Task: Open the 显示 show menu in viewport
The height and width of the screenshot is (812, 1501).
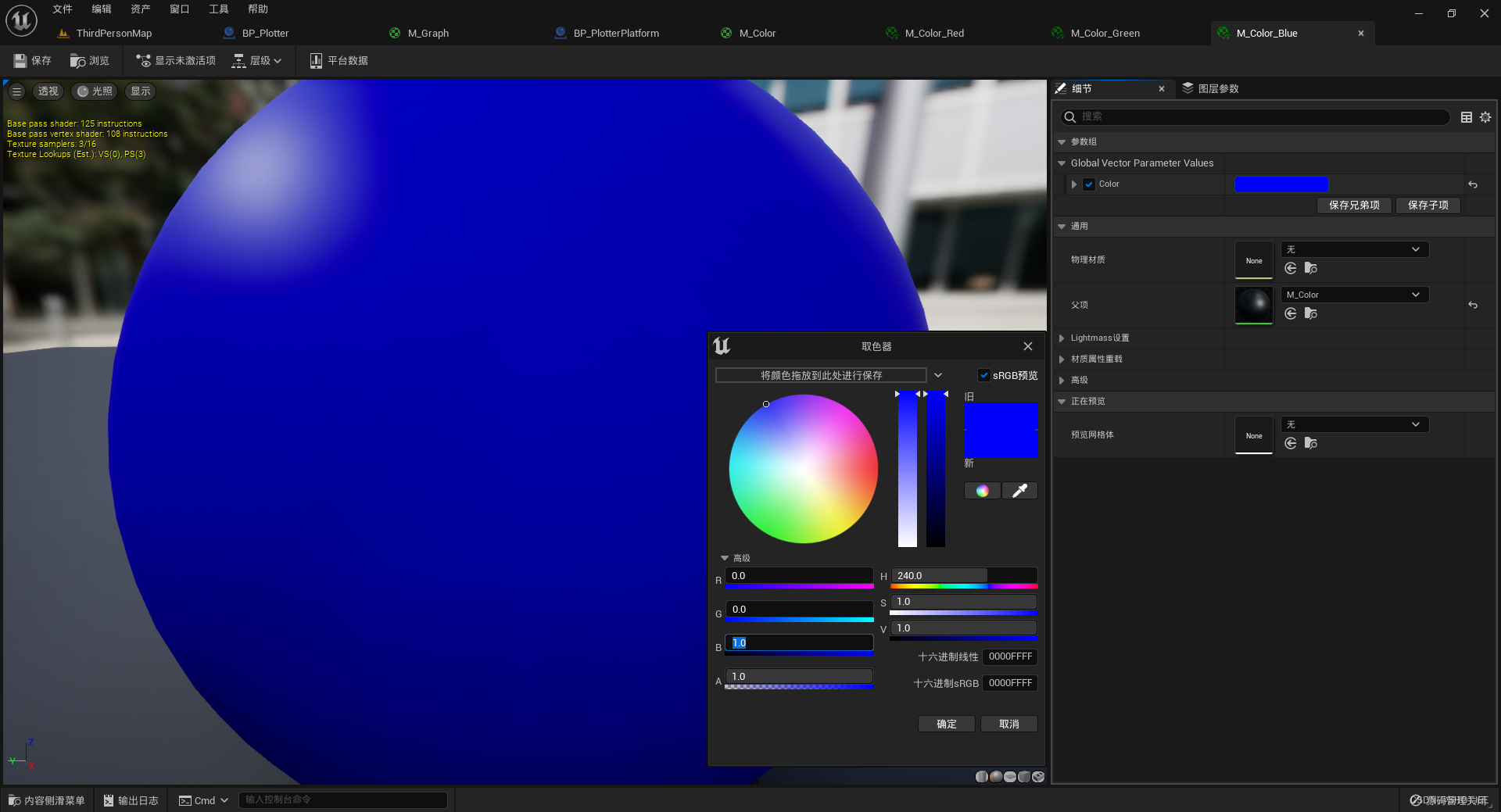Action: [141, 91]
